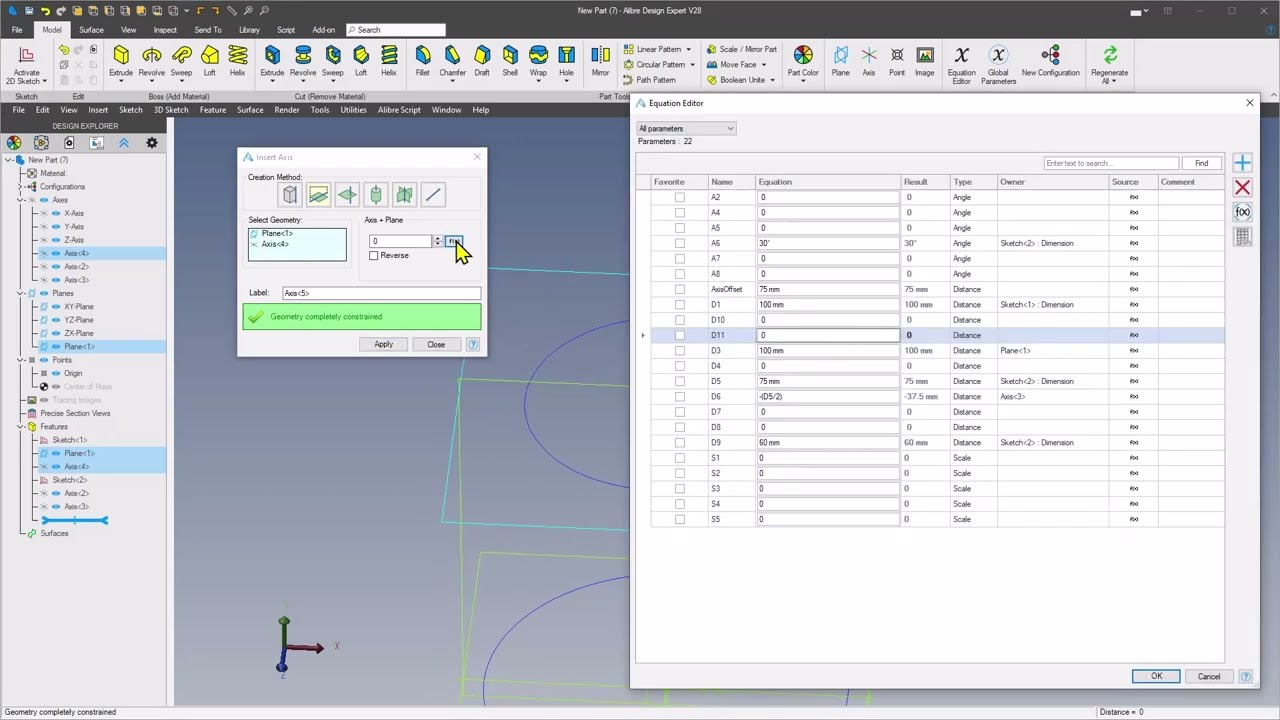Select the Cut Helix tool
The image size is (1280, 720).
coord(389,60)
